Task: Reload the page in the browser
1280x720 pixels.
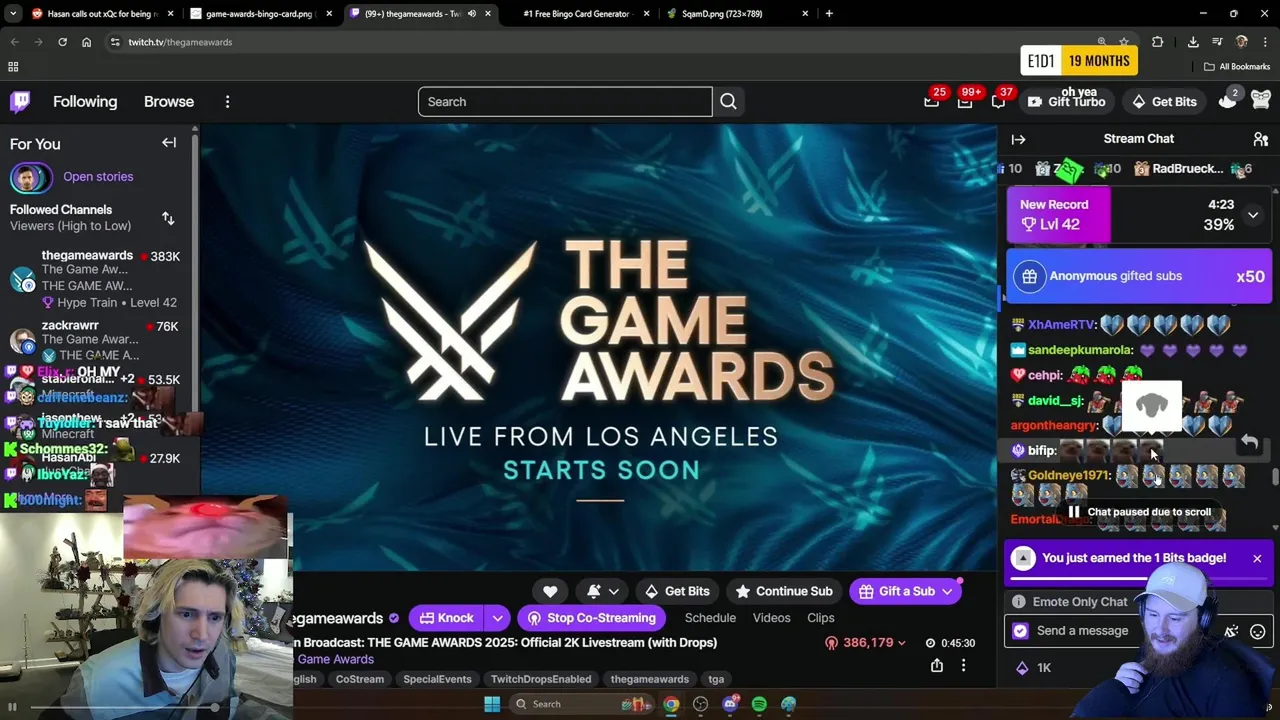Action: (62, 42)
